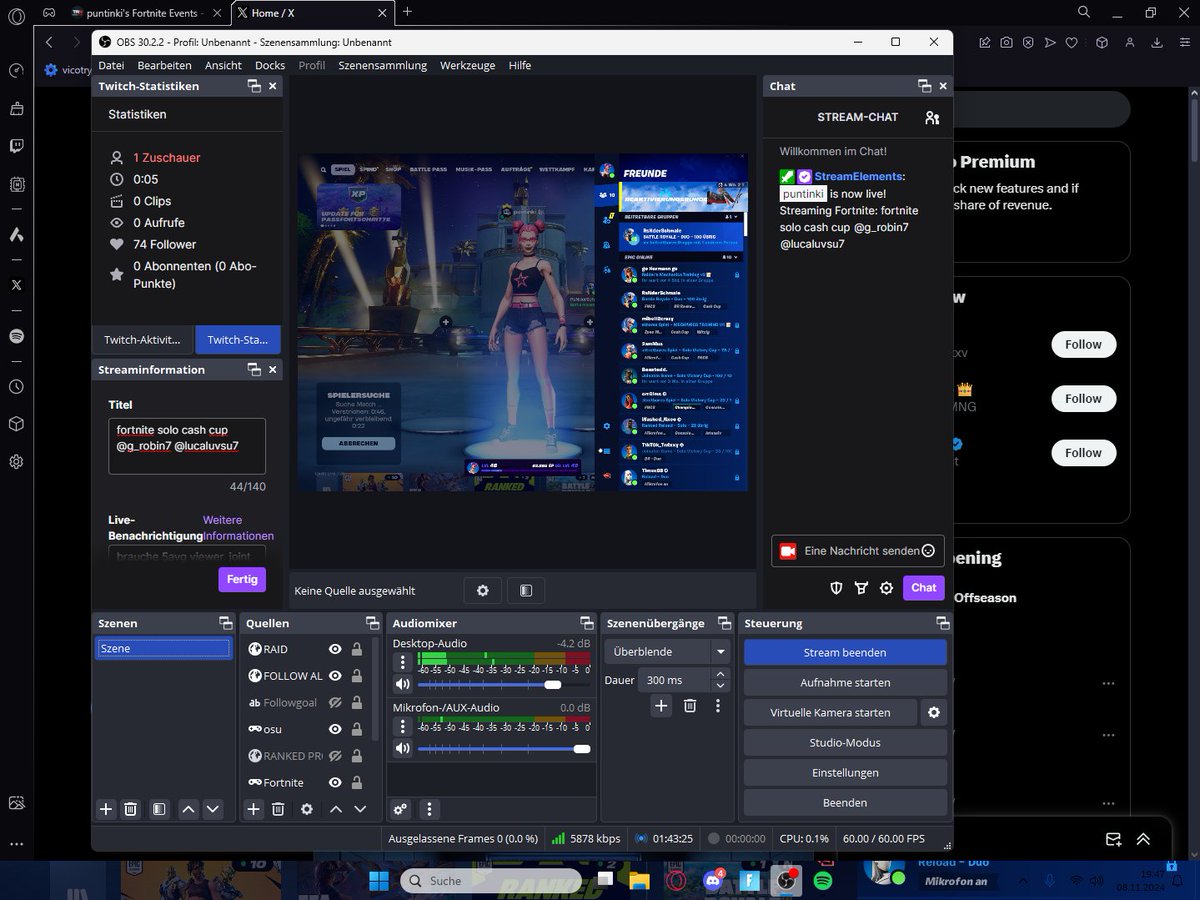Open the Überblende transition dropdown

(721, 651)
